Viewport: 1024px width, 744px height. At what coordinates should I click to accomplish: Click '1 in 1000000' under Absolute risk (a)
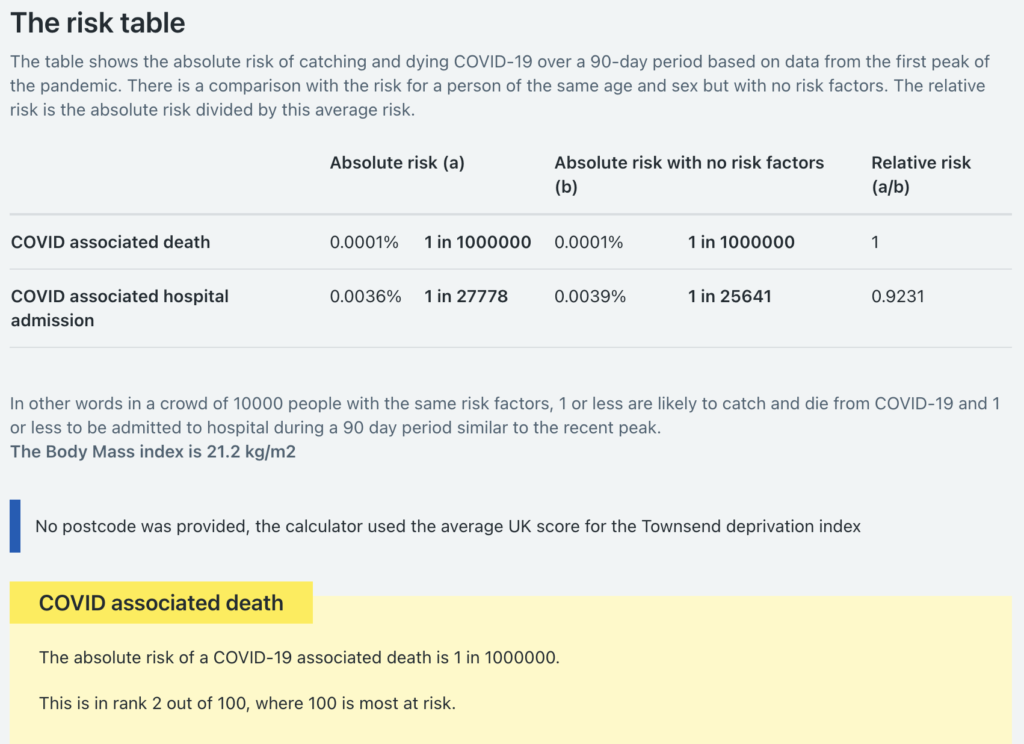477,242
